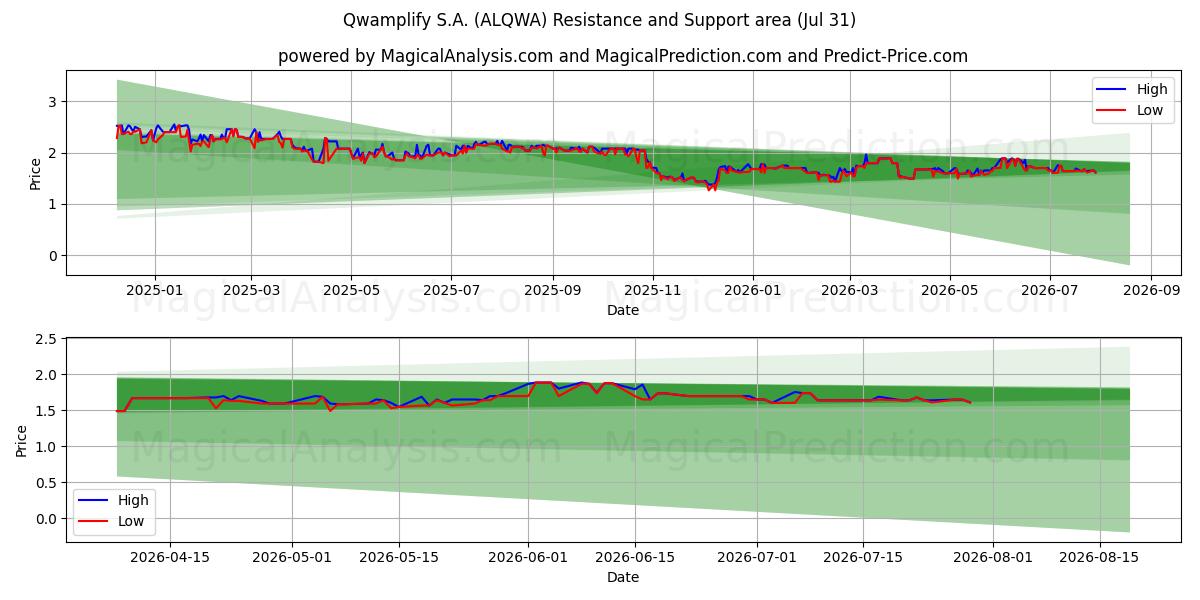Click the top chart x-axis label '2025-03'

pos(251,291)
